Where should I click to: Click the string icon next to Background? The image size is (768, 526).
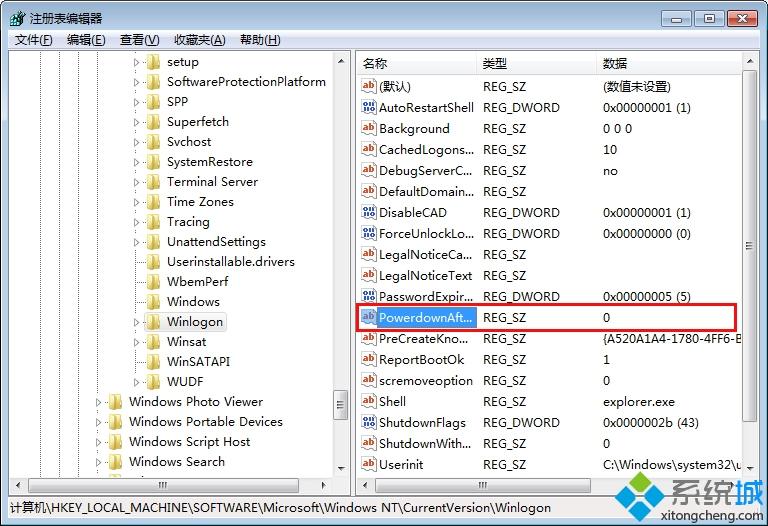368,128
